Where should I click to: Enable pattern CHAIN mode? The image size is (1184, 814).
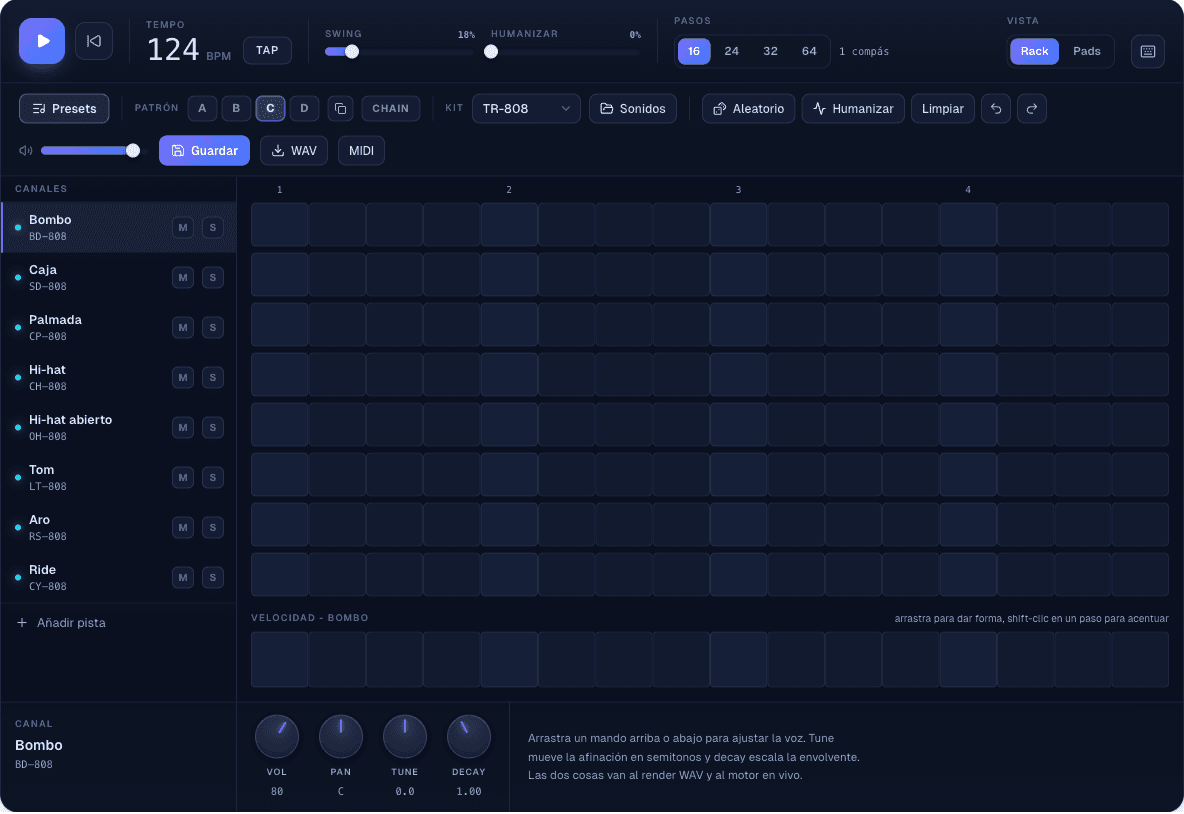390,109
